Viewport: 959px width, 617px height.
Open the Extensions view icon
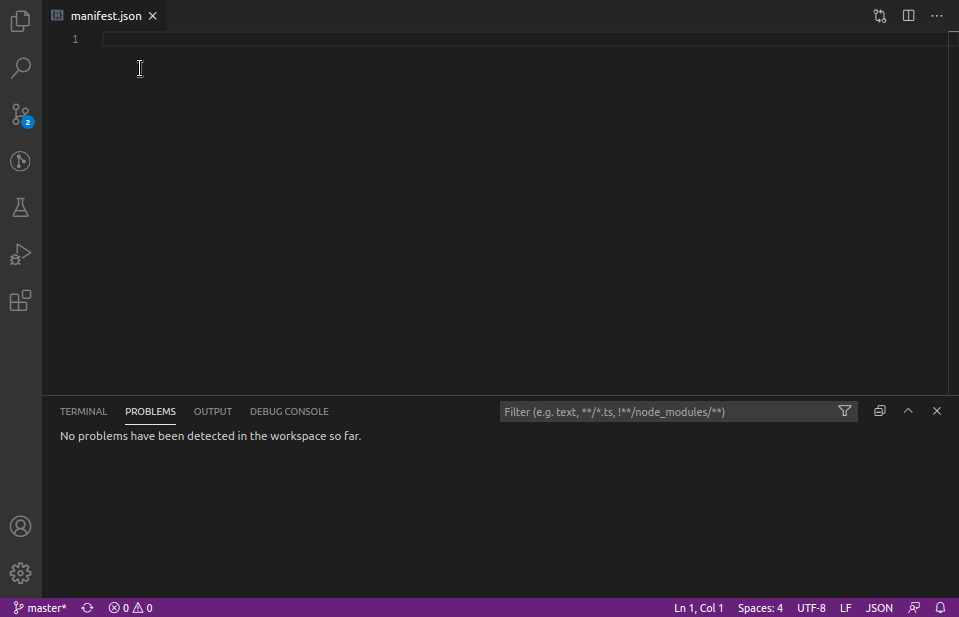pos(20,301)
